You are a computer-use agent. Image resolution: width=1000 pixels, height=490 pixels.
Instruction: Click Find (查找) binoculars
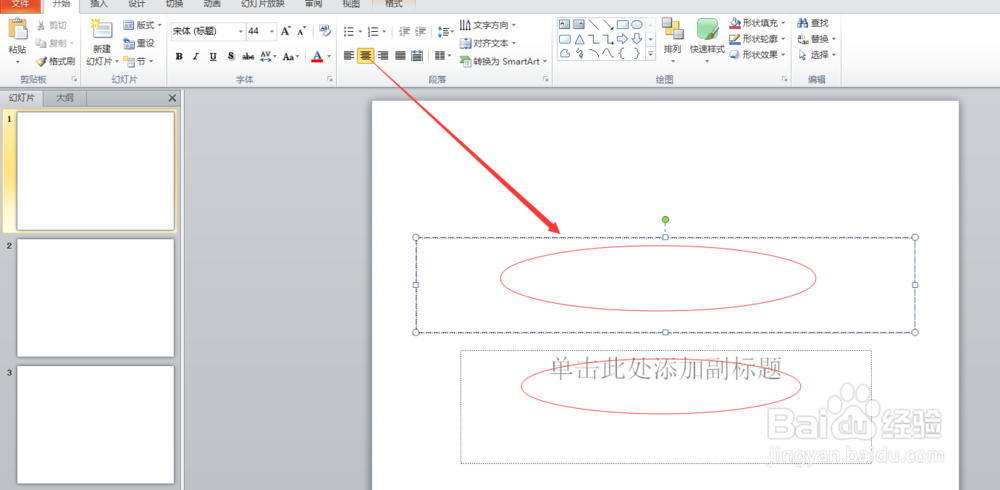pyautogui.click(x=813, y=23)
